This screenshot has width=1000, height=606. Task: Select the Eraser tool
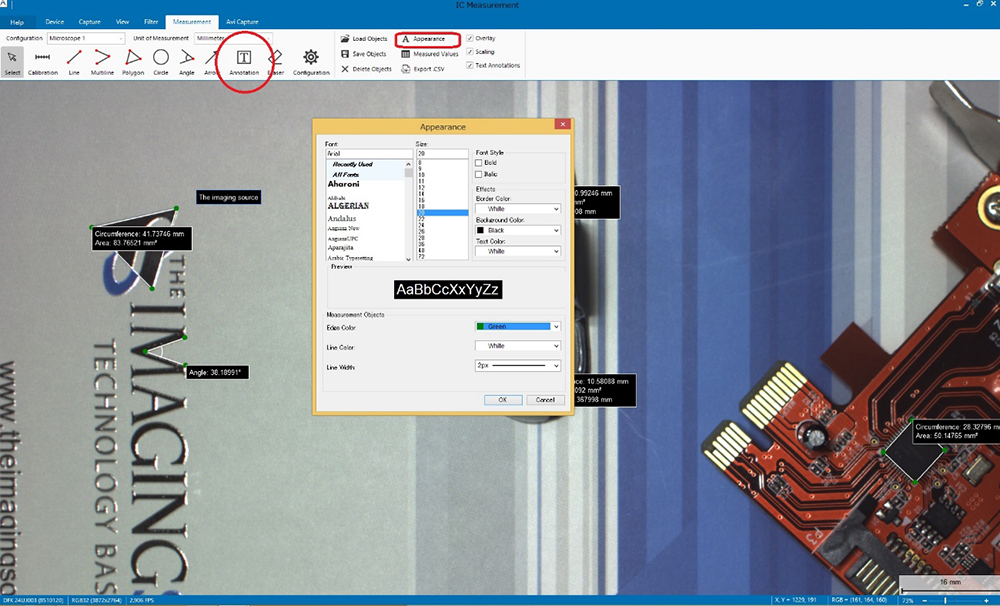click(x=276, y=62)
